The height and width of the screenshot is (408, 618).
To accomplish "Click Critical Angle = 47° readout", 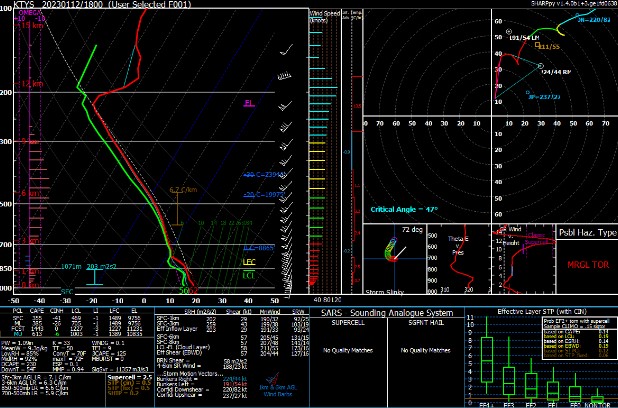I will 404,210.
